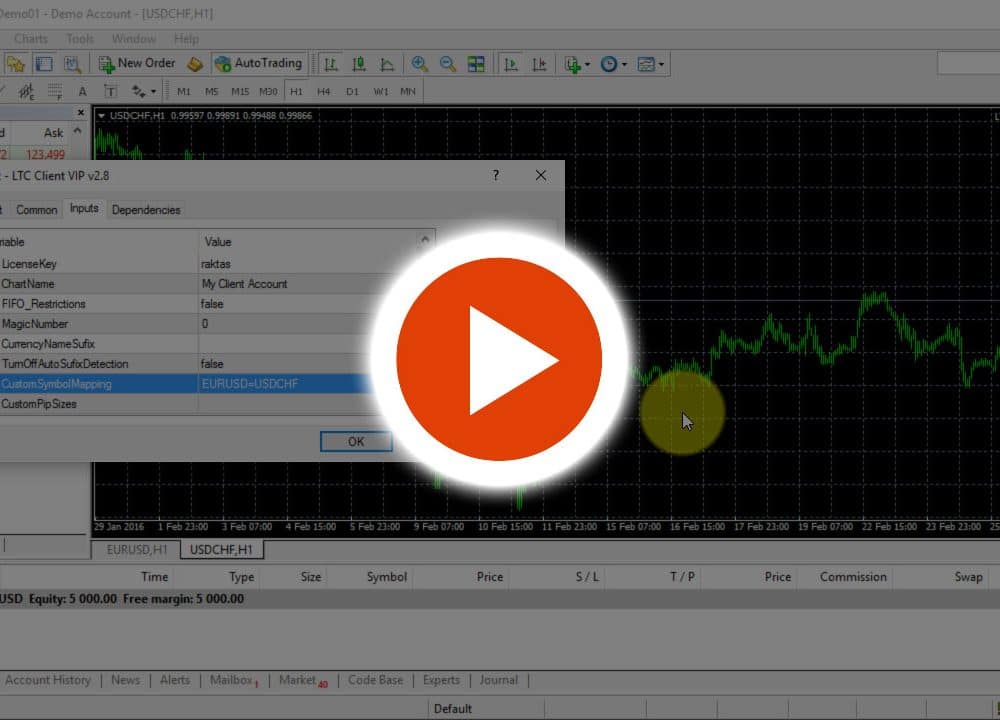Tile the chart windows

[476, 64]
